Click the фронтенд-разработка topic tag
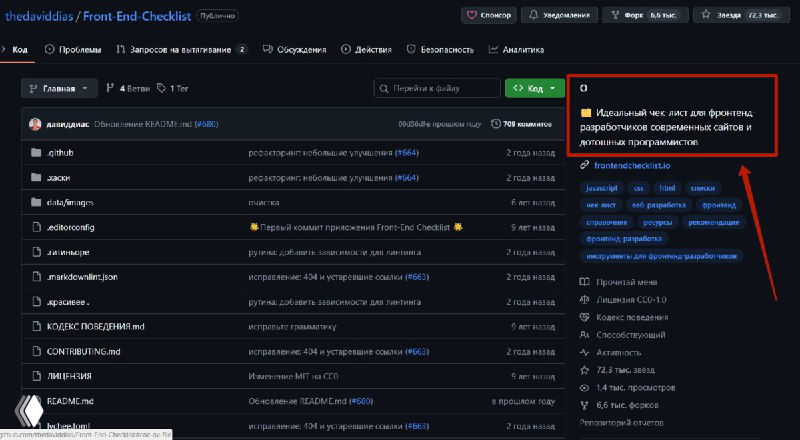This screenshot has width=800, height=440. (624, 238)
